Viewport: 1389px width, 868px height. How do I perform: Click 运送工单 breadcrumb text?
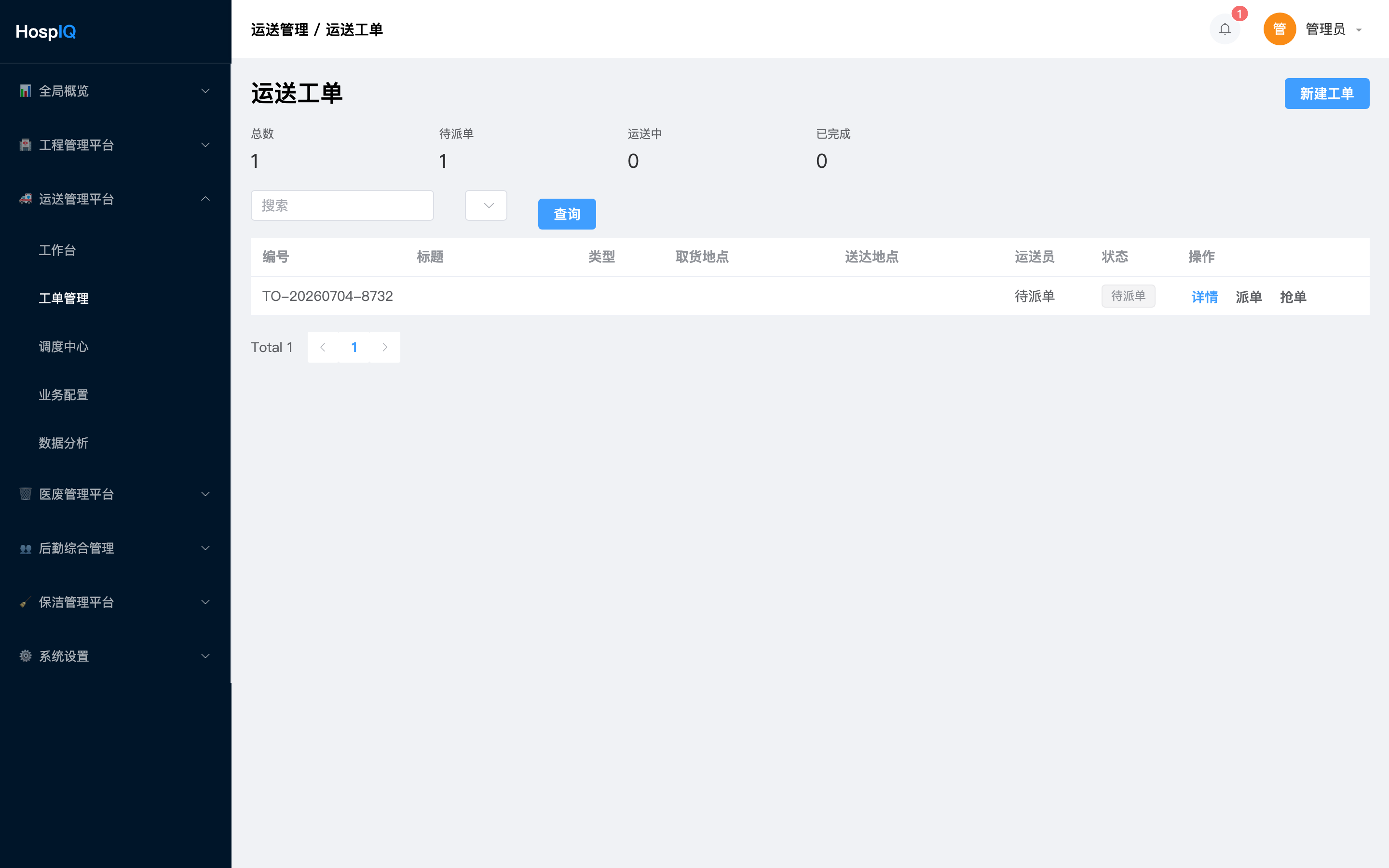tap(354, 30)
